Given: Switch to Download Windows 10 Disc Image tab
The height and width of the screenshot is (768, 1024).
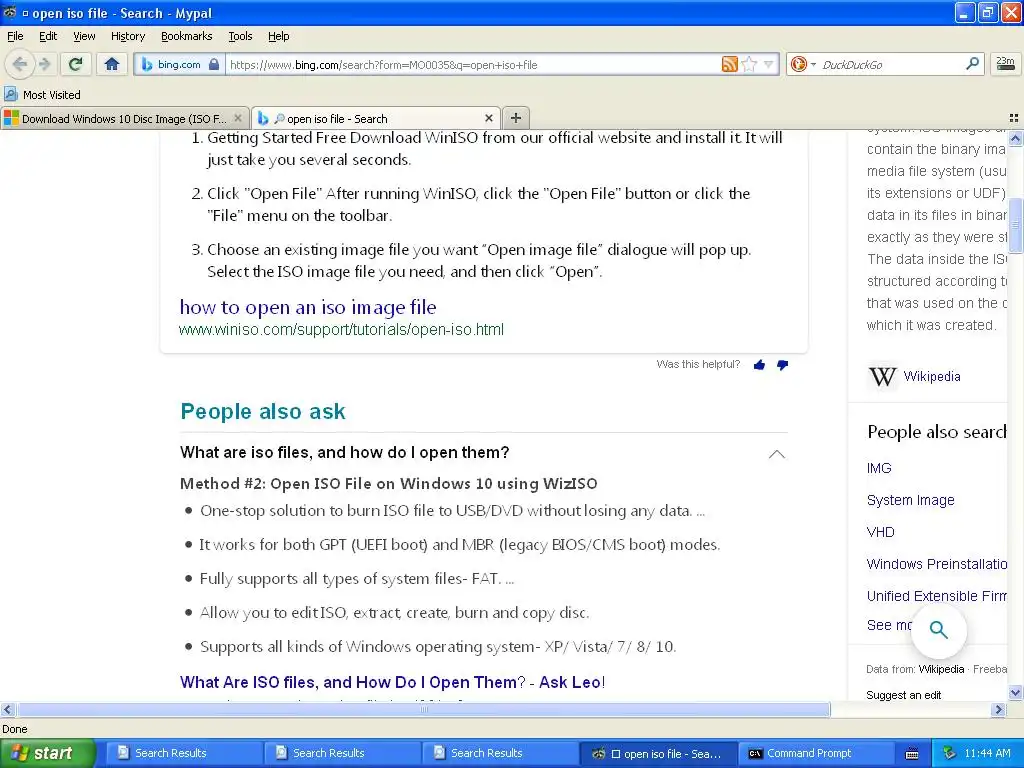Looking at the screenshot, I should 124,118.
